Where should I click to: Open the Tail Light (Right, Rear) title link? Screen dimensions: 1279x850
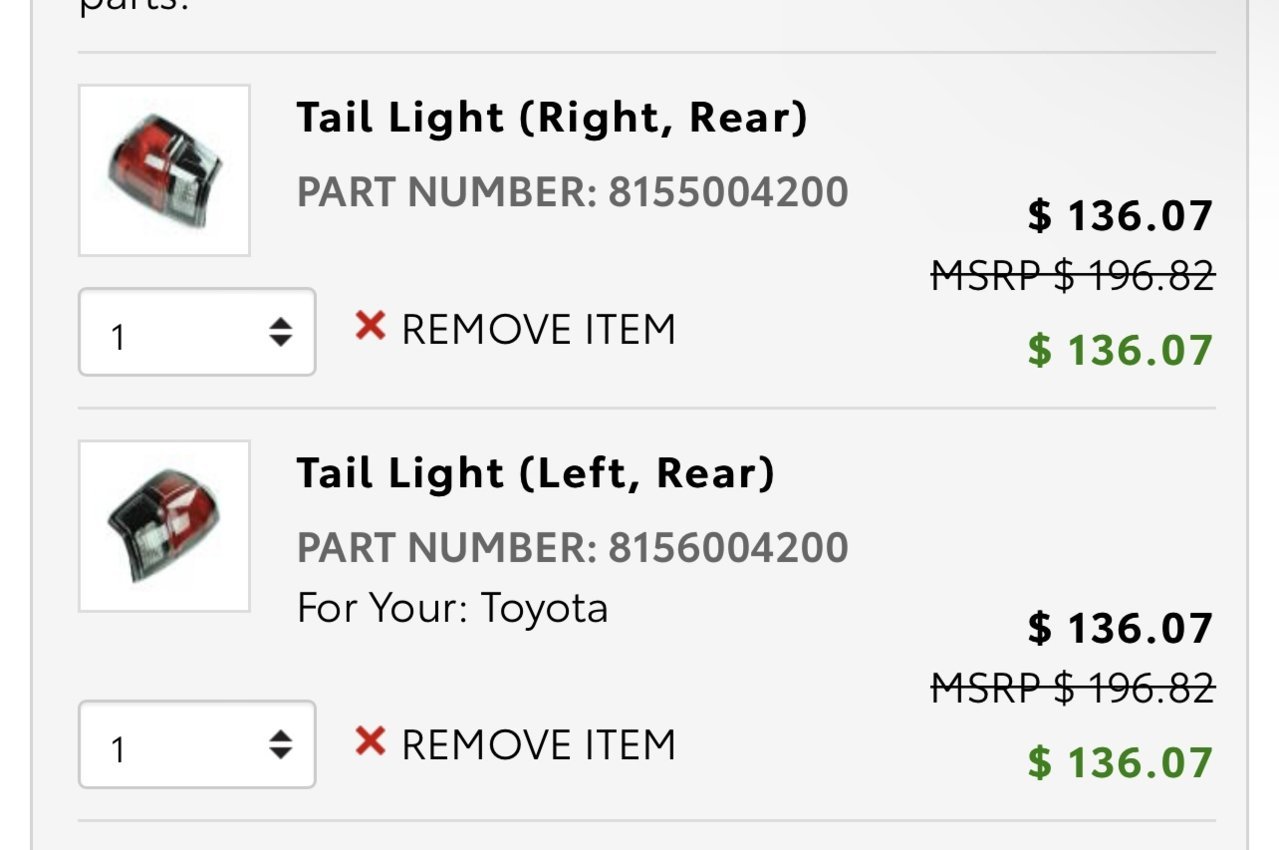[x=552, y=118]
